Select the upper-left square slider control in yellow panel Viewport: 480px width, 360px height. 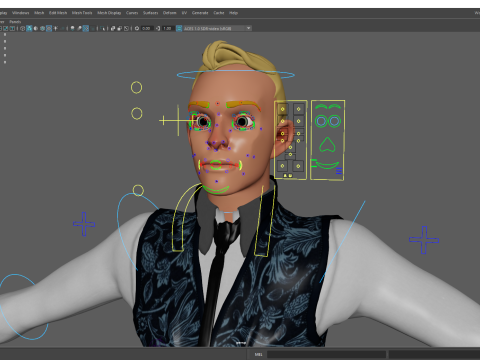(x=283, y=109)
